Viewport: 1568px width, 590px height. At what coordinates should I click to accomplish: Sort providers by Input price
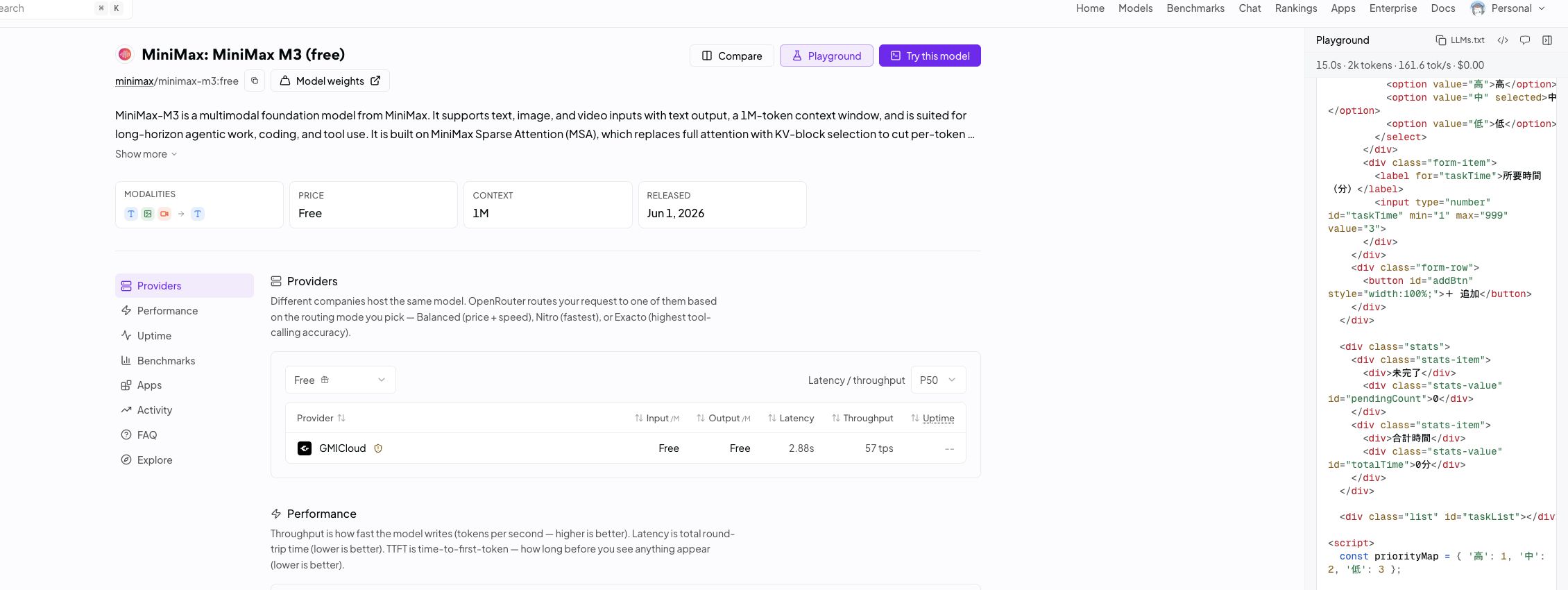point(657,418)
